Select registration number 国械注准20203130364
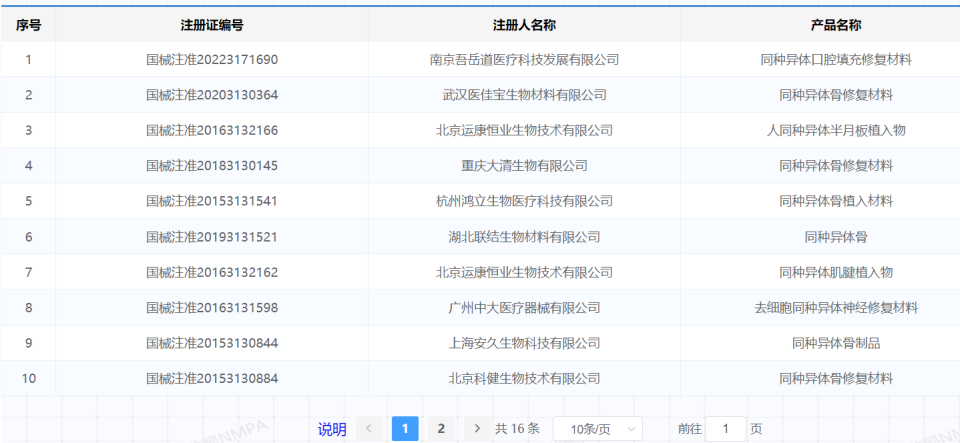This screenshot has width=960, height=443. pos(212,95)
